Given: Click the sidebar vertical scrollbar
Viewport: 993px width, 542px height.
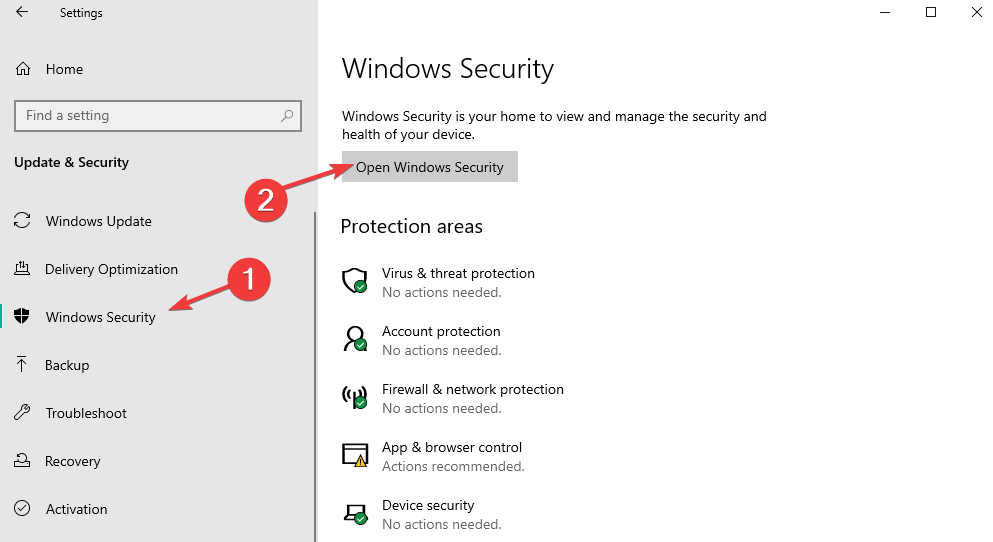Looking at the screenshot, I should [x=315, y=377].
